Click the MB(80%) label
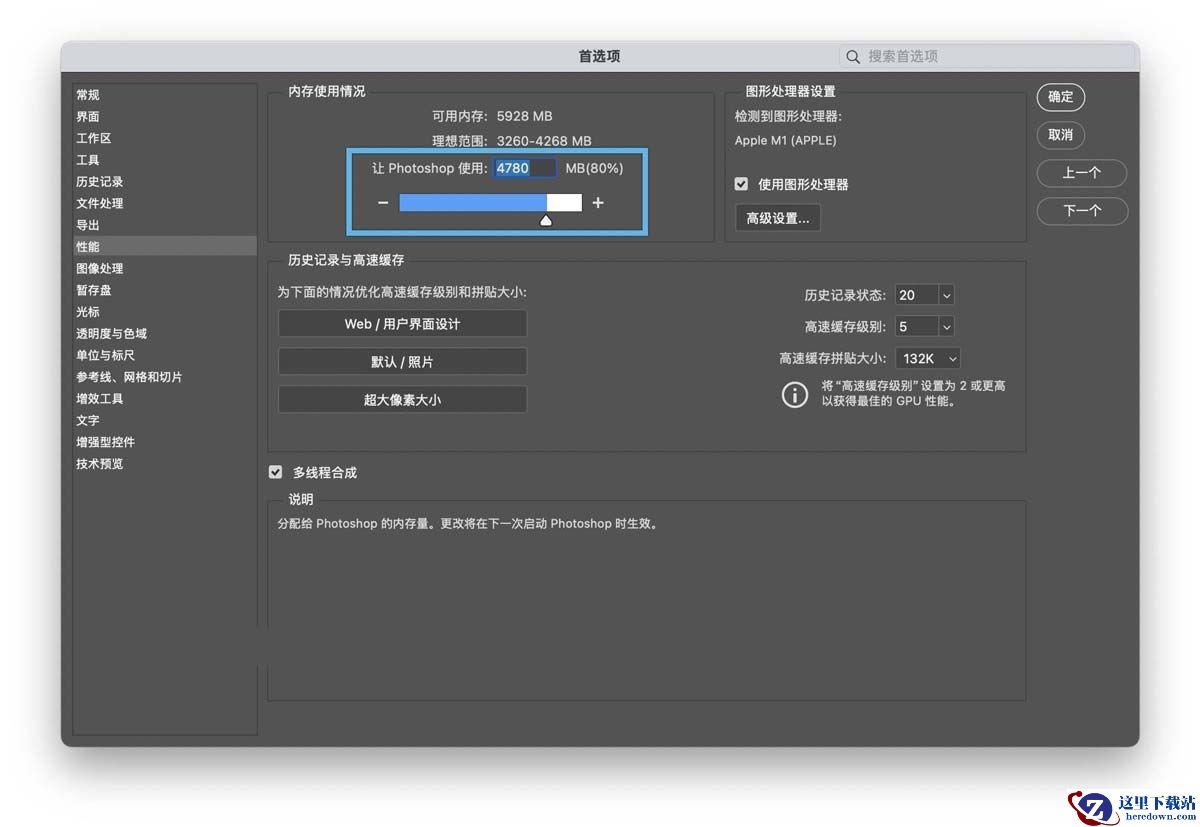 [594, 168]
